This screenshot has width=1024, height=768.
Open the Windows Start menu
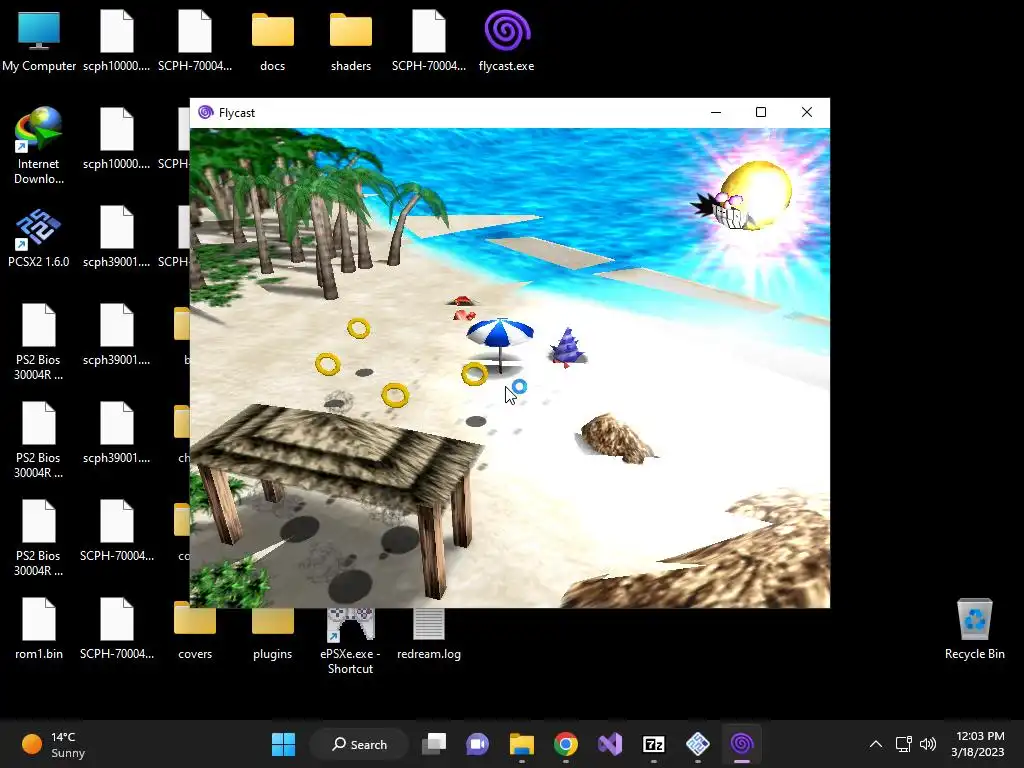pyautogui.click(x=283, y=744)
